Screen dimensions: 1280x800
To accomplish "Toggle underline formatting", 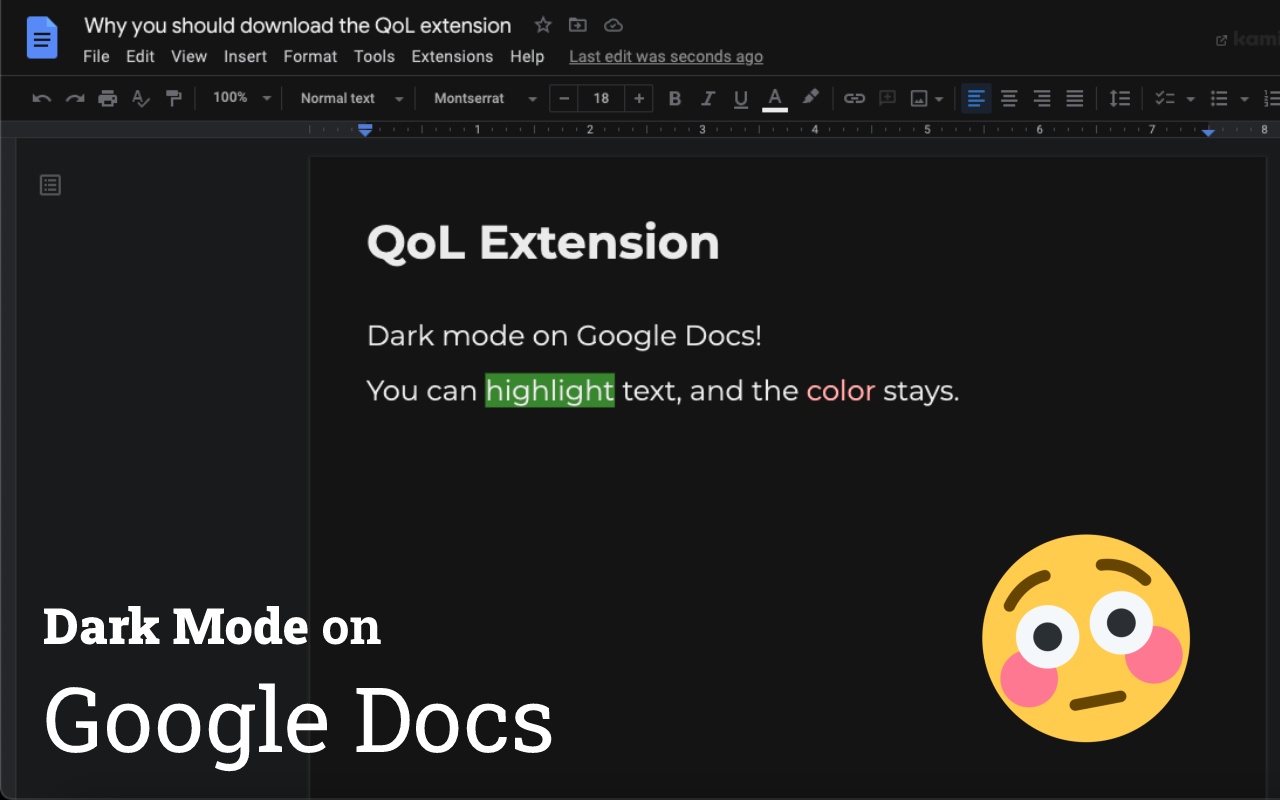I will pos(741,99).
